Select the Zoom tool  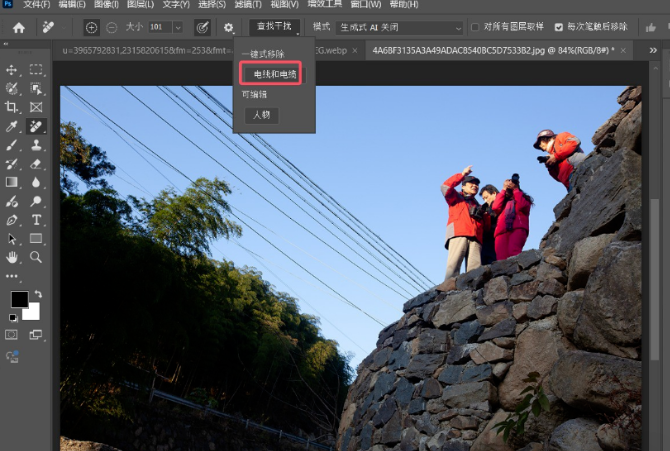[36, 257]
